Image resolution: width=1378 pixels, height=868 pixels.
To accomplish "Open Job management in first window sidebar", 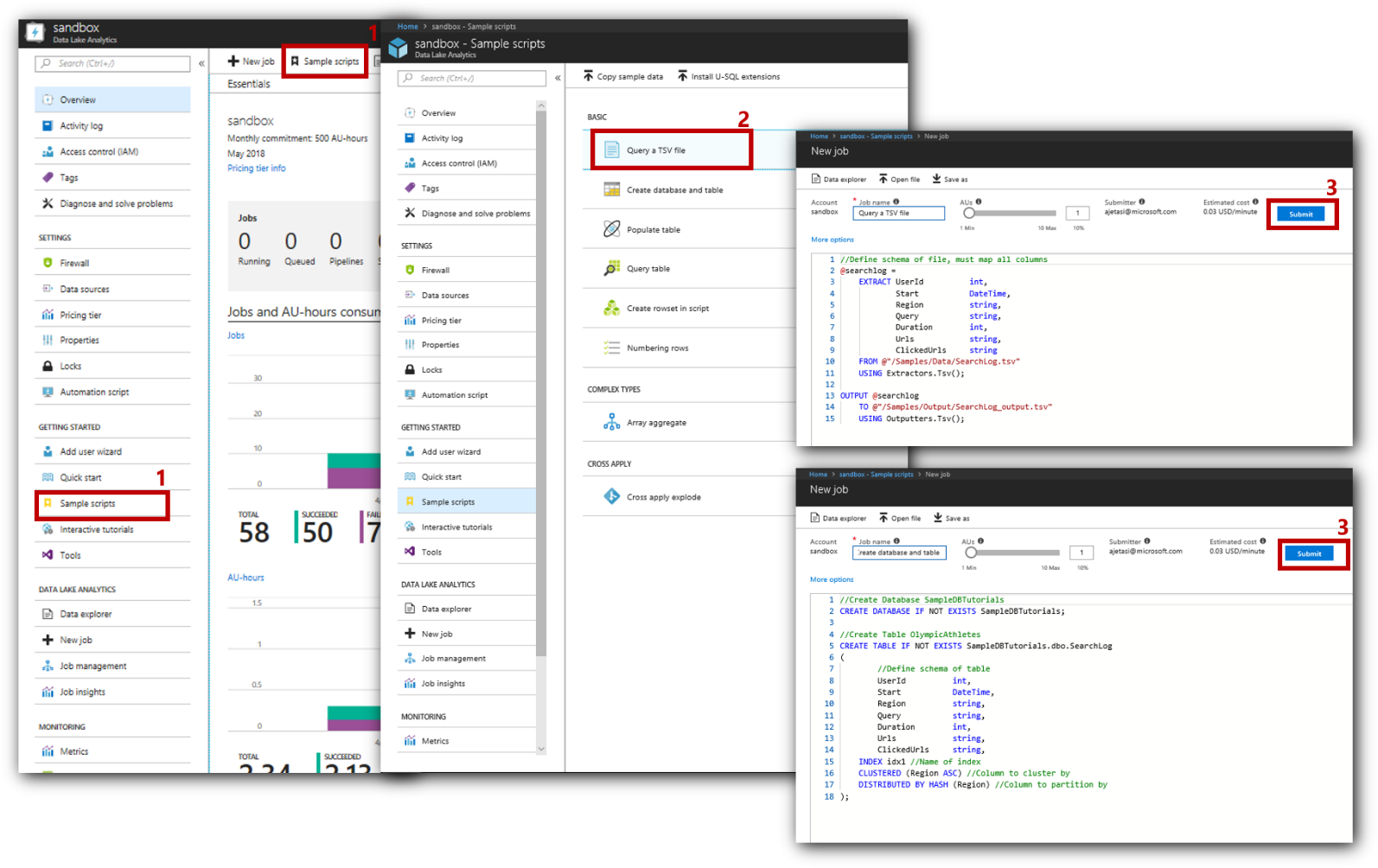I will (112, 667).
